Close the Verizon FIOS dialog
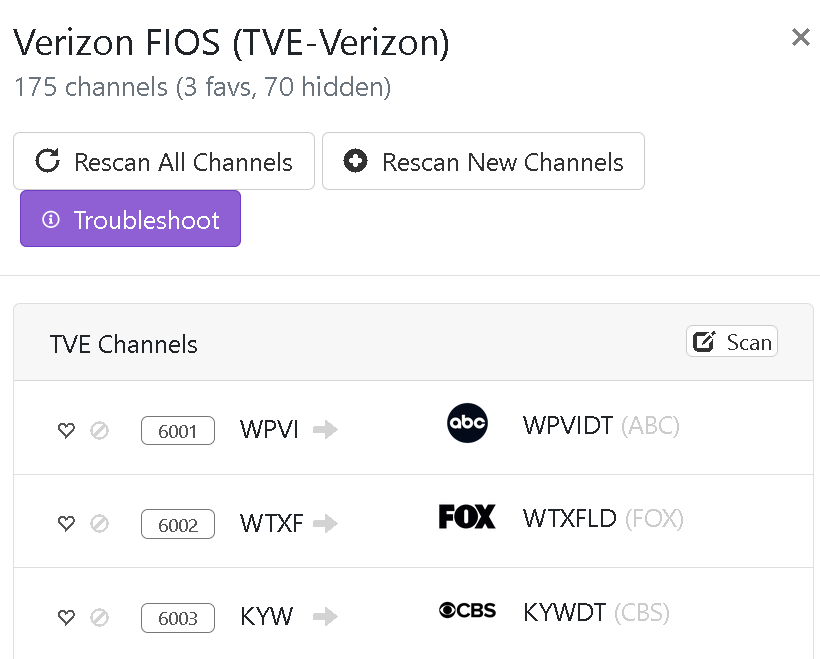 pos(800,38)
